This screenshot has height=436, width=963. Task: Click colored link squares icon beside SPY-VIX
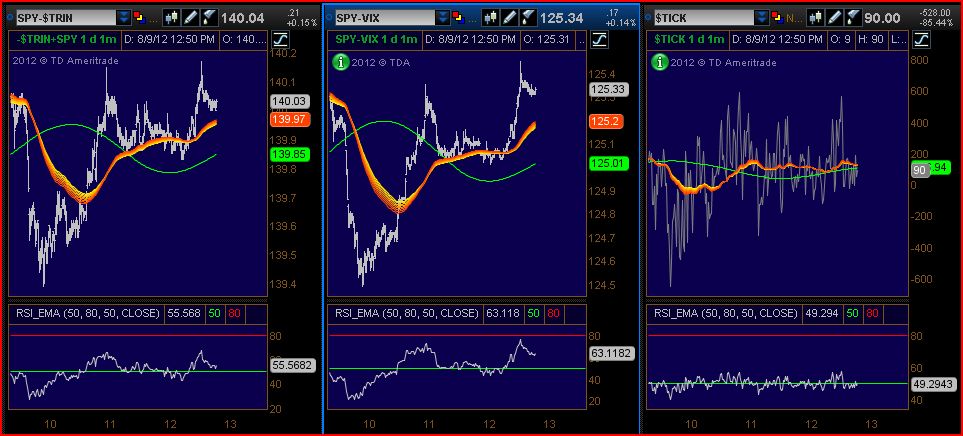pyautogui.click(x=456, y=18)
